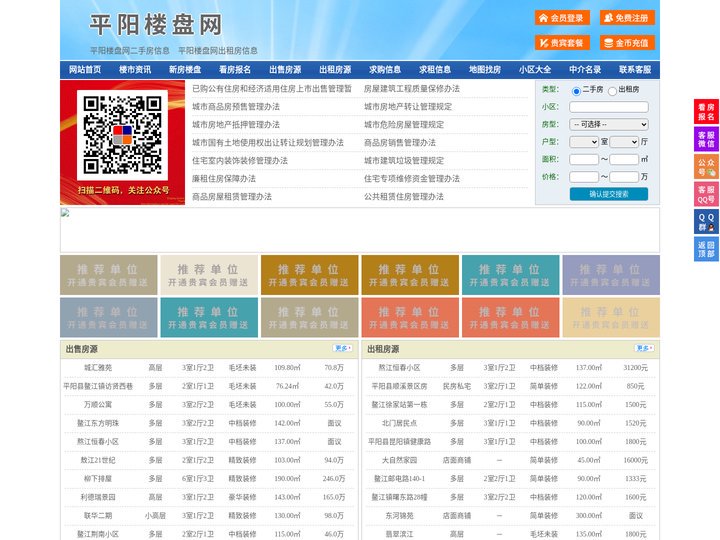
Task: Open 柳下排屋 sale listing
Action: coord(98,478)
